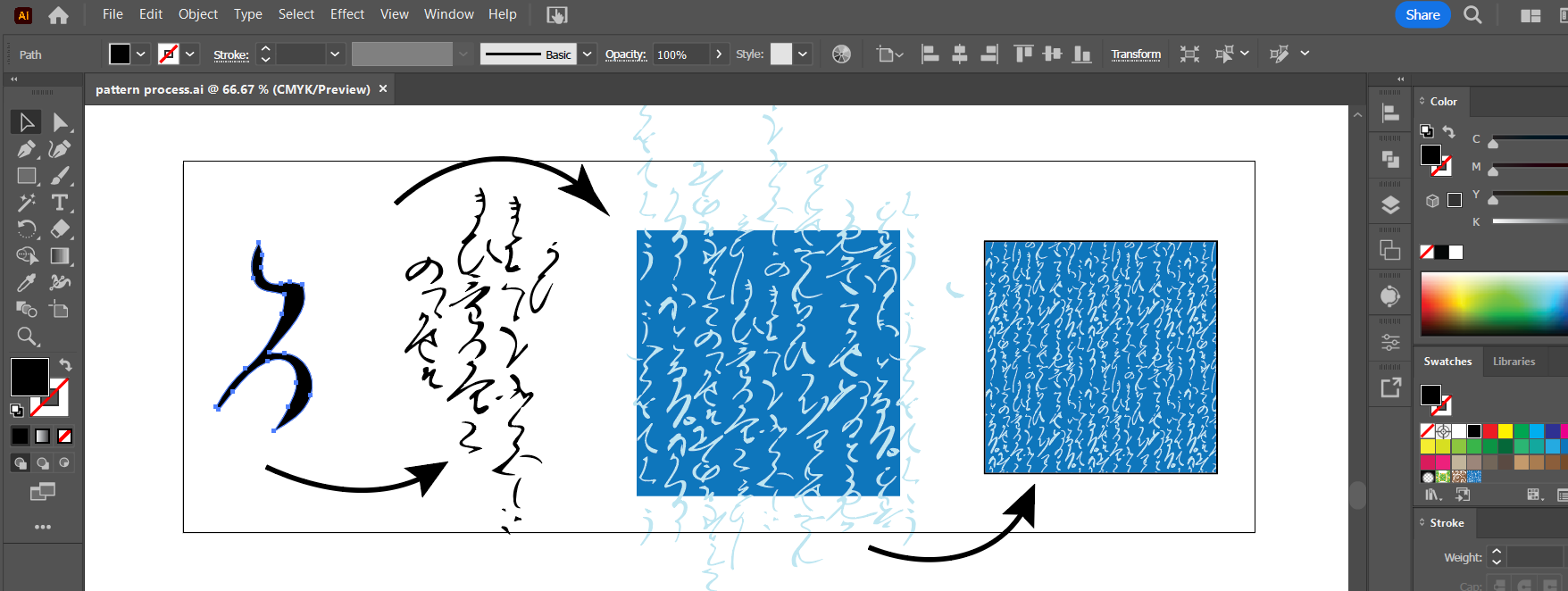The width and height of the screenshot is (1568, 591).
Task: Set None mode in toolbox
Action: click(x=64, y=436)
